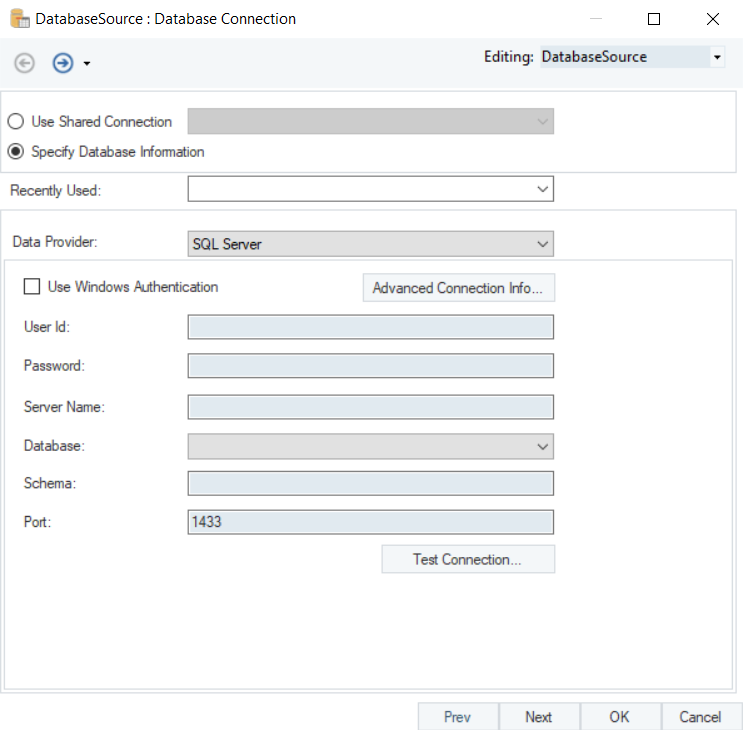Click Advanced Connection Info button
This screenshot has height=730, width=743.
click(x=458, y=288)
